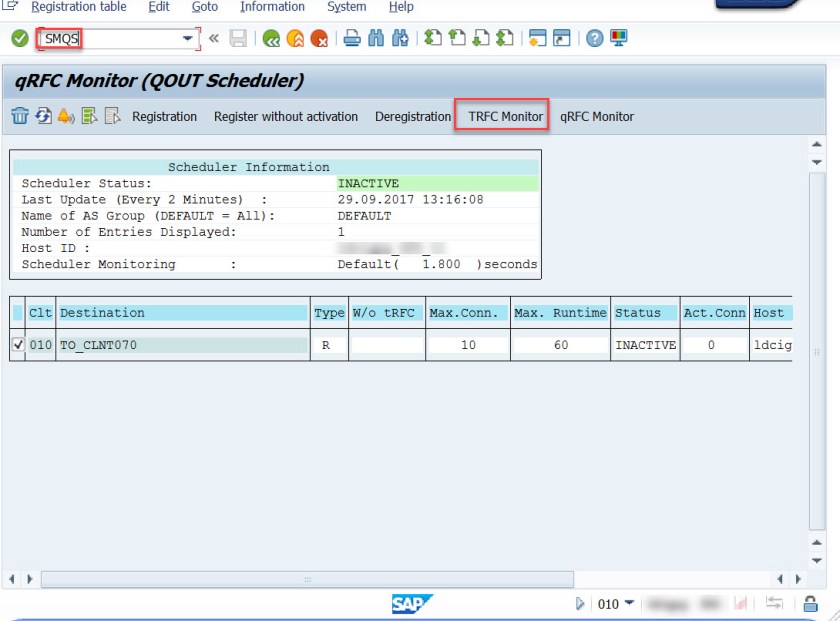Click the Print icon in toolbar

(352, 39)
